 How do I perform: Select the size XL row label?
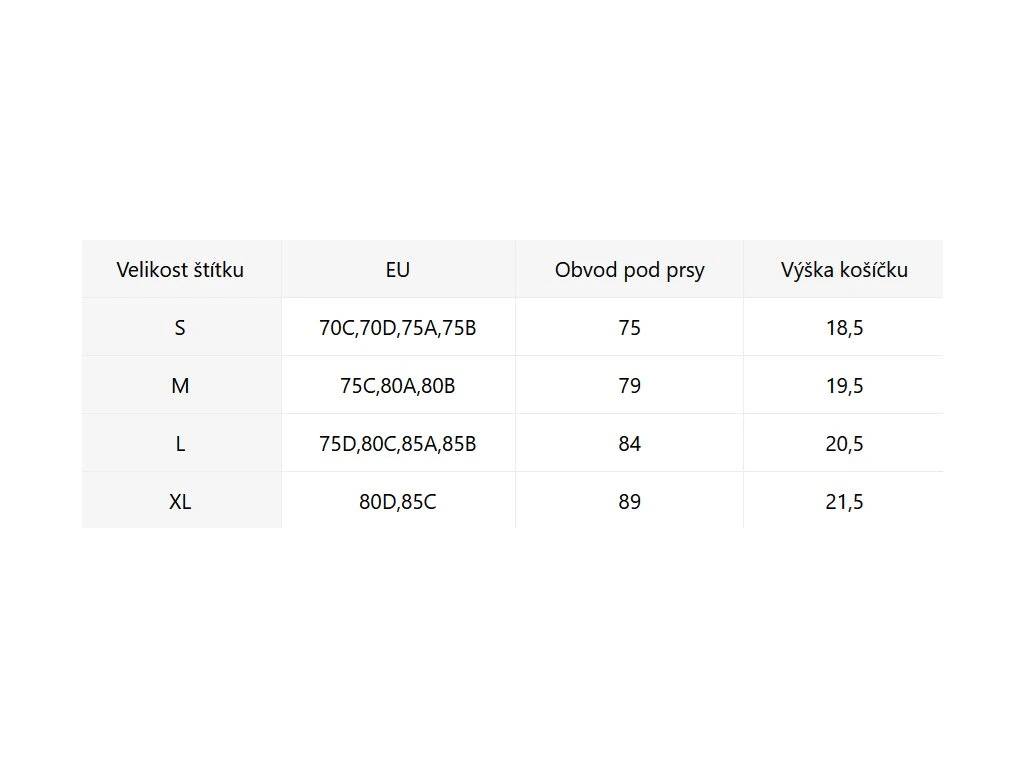pos(180,502)
